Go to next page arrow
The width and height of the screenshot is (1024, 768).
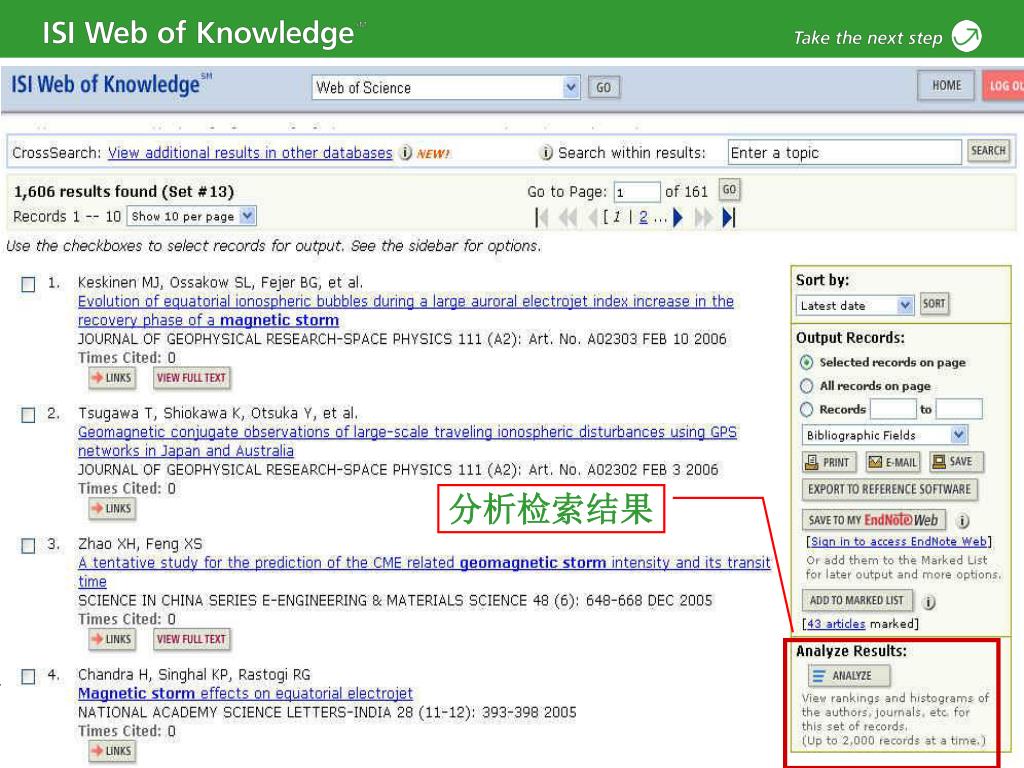coord(678,217)
